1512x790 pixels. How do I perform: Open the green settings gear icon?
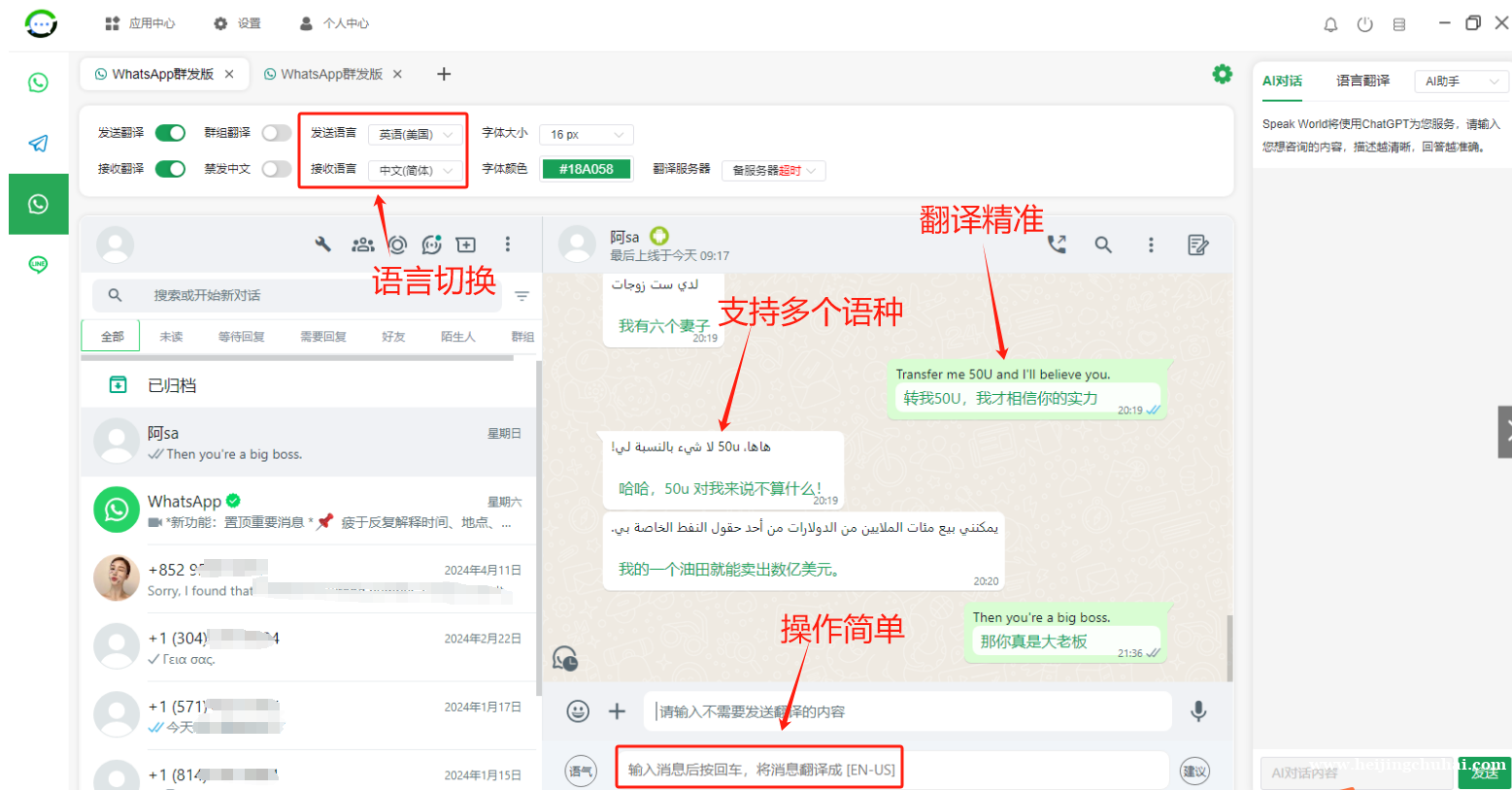[x=1222, y=74]
